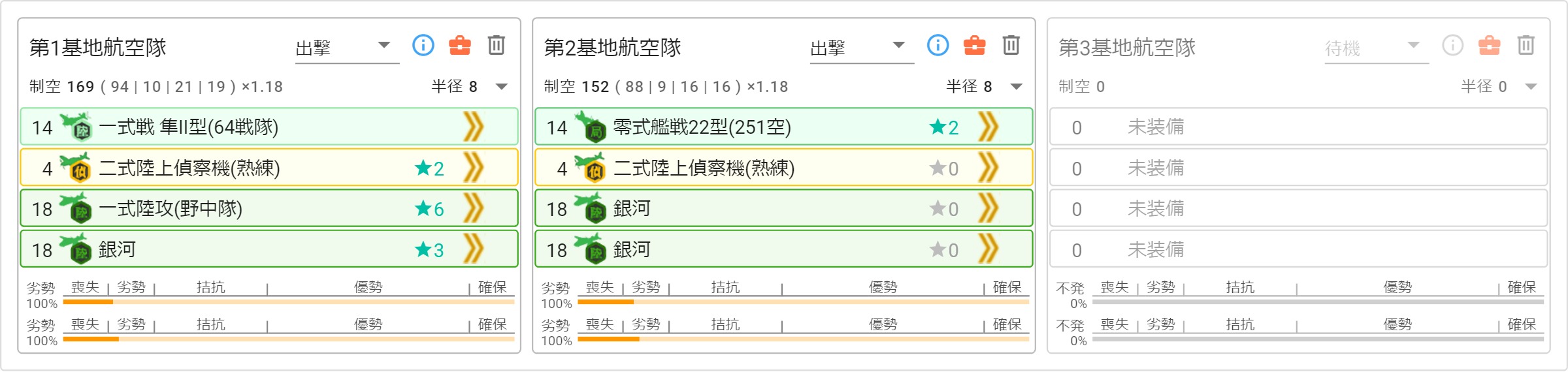Click the trash icon in 第1基地航空隊
This screenshot has height=372, width=1568.
pos(497,45)
